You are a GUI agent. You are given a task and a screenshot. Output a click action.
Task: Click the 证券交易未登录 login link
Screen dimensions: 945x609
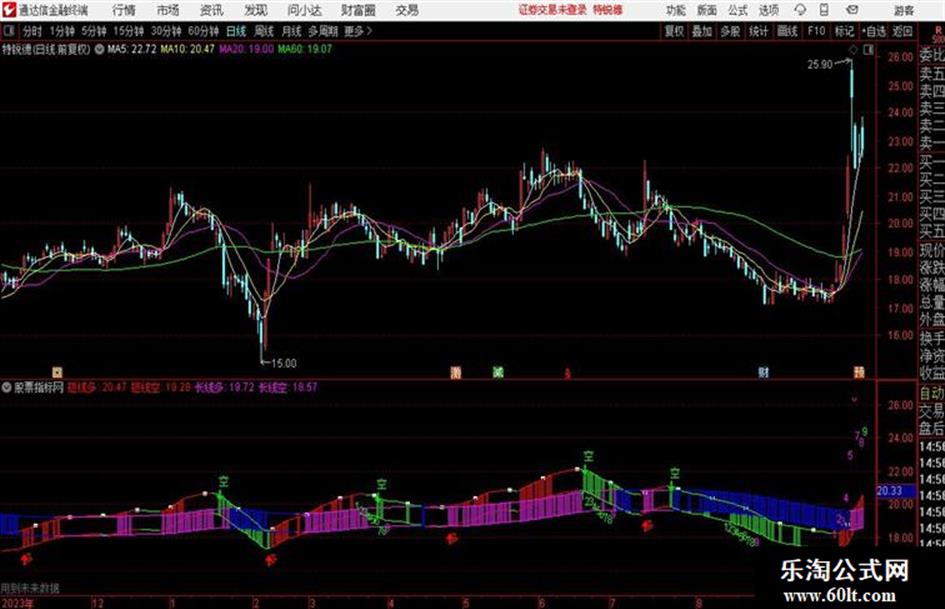pyautogui.click(x=553, y=10)
